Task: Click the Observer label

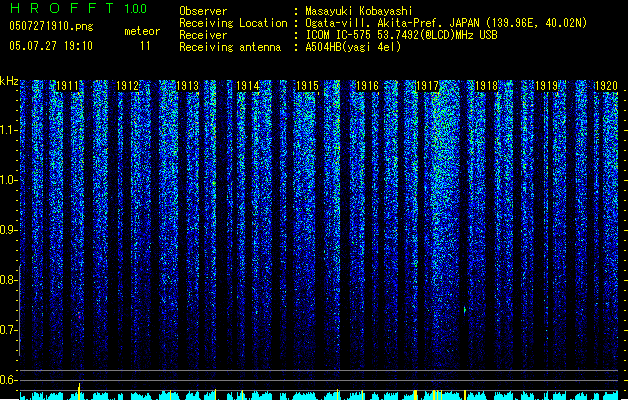Action: [203, 11]
